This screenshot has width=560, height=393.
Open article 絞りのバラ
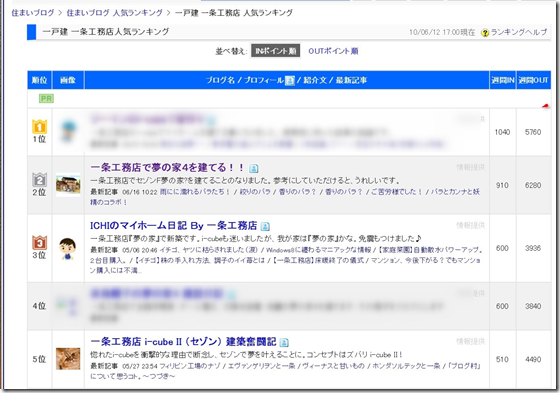click(255, 192)
